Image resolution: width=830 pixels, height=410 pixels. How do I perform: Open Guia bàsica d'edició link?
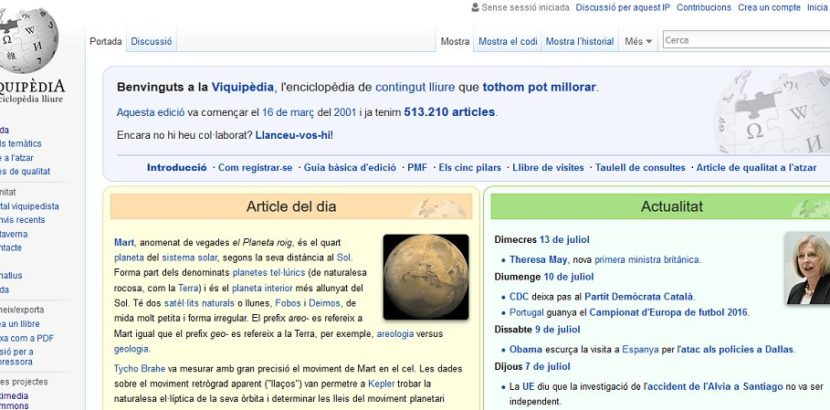(350, 168)
